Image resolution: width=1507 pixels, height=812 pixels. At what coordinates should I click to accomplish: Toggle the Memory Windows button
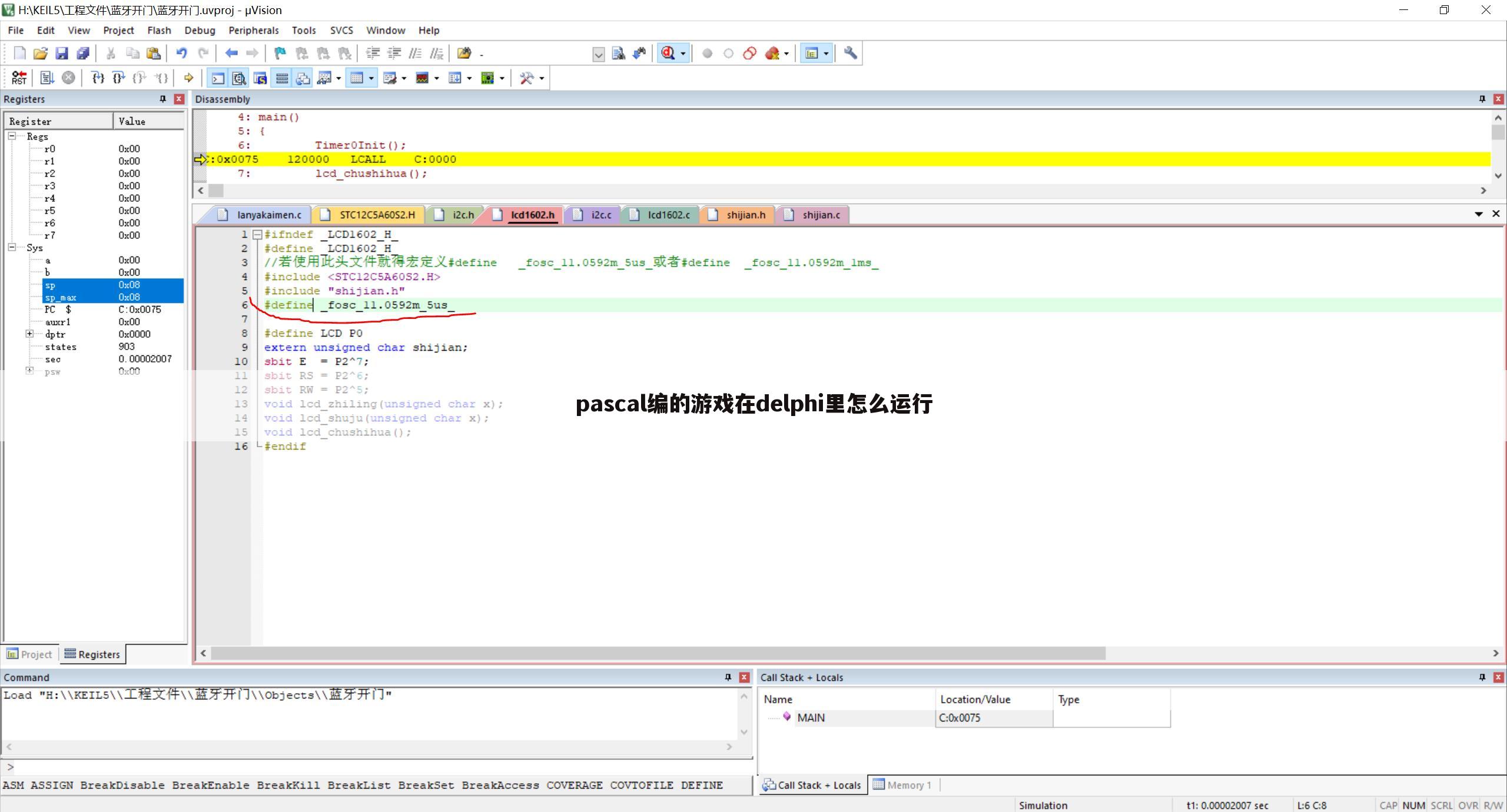point(357,78)
